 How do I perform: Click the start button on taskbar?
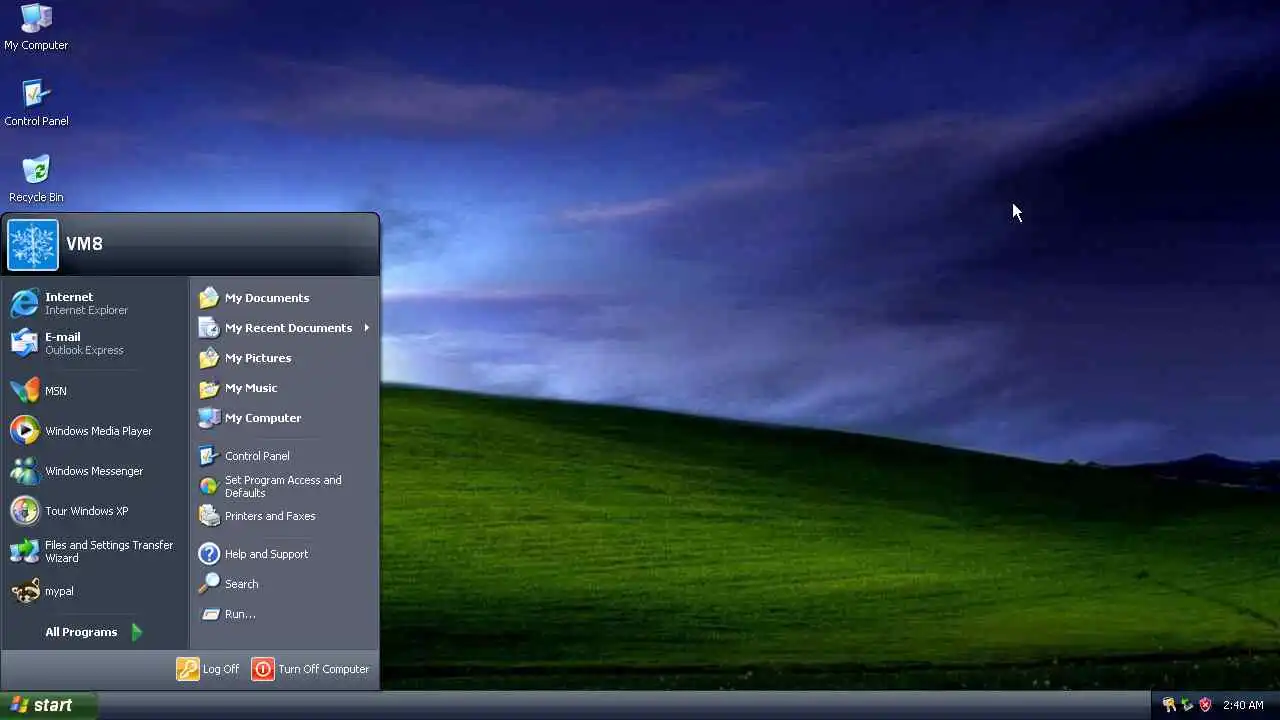(x=49, y=705)
